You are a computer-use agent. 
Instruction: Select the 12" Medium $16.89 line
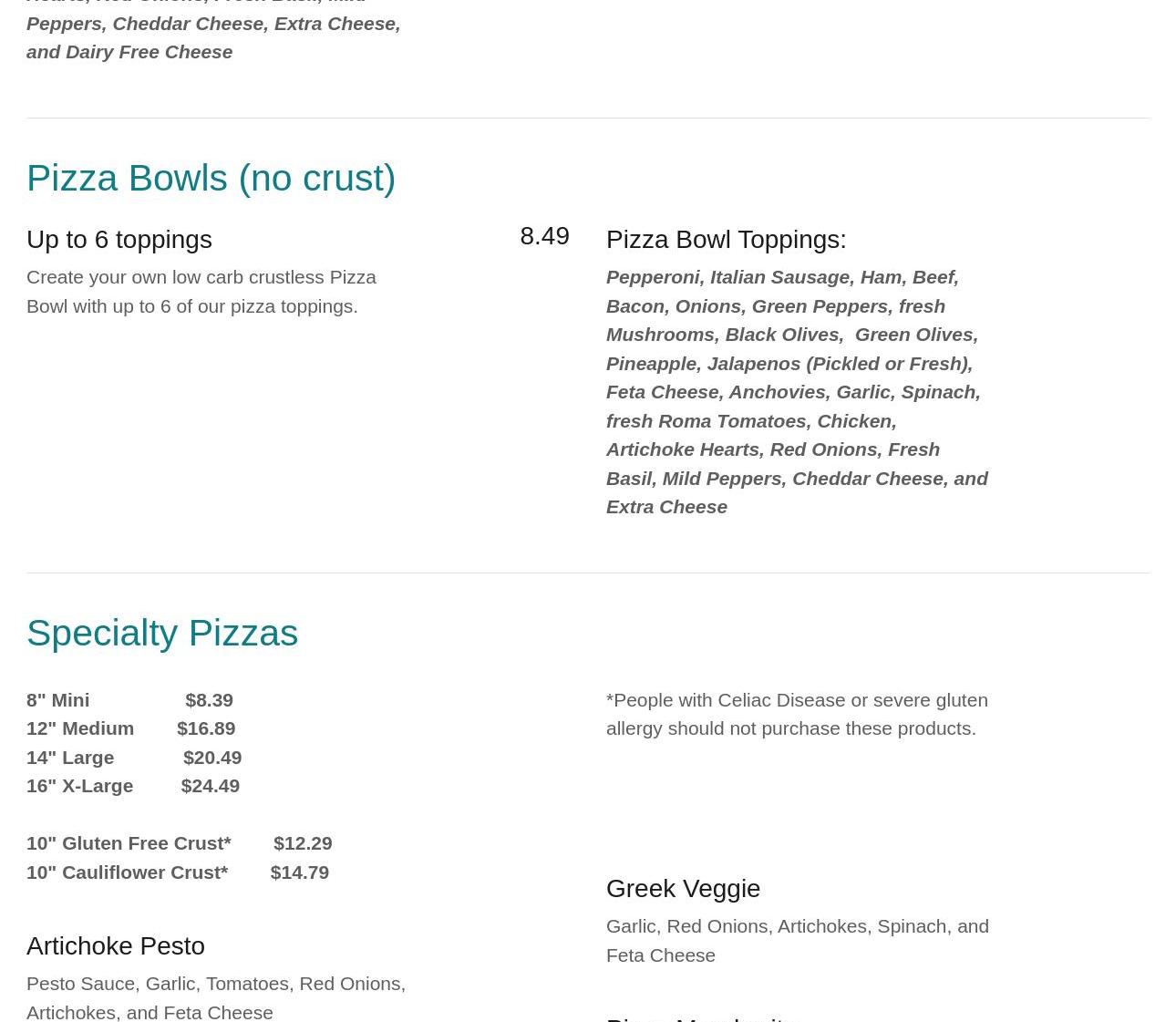click(130, 728)
